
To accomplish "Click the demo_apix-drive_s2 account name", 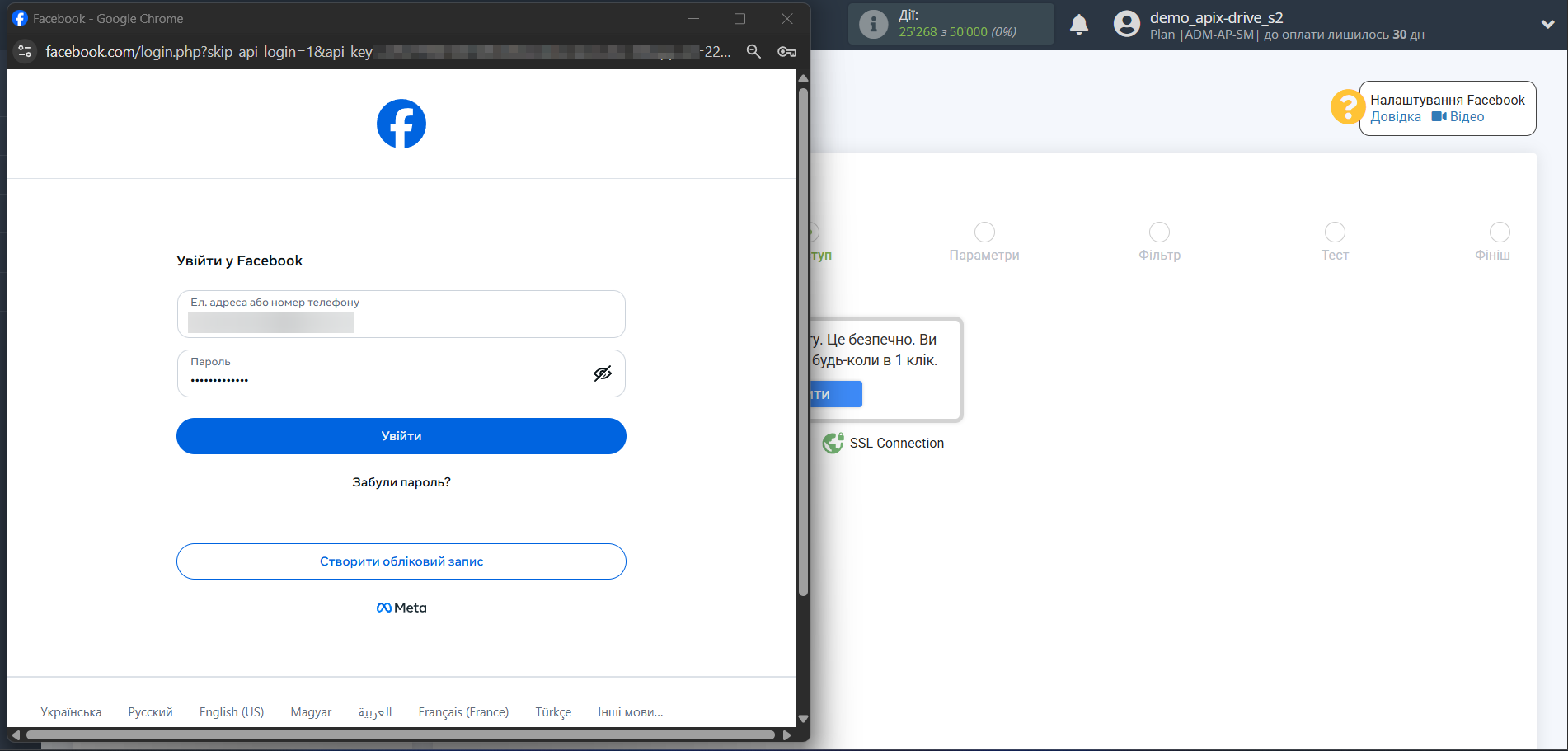I will (x=1217, y=17).
